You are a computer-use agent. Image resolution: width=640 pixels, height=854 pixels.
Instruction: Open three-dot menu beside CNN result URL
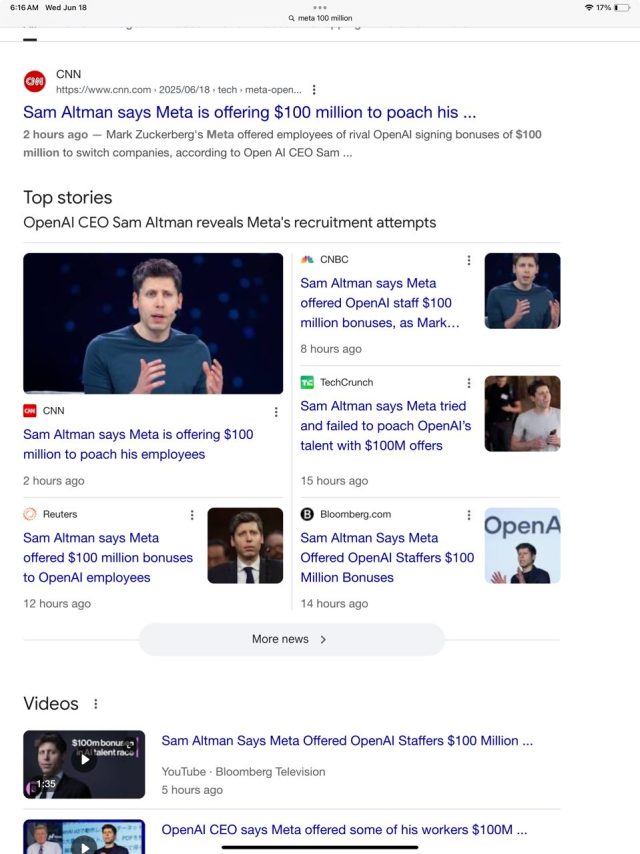[x=314, y=90]
